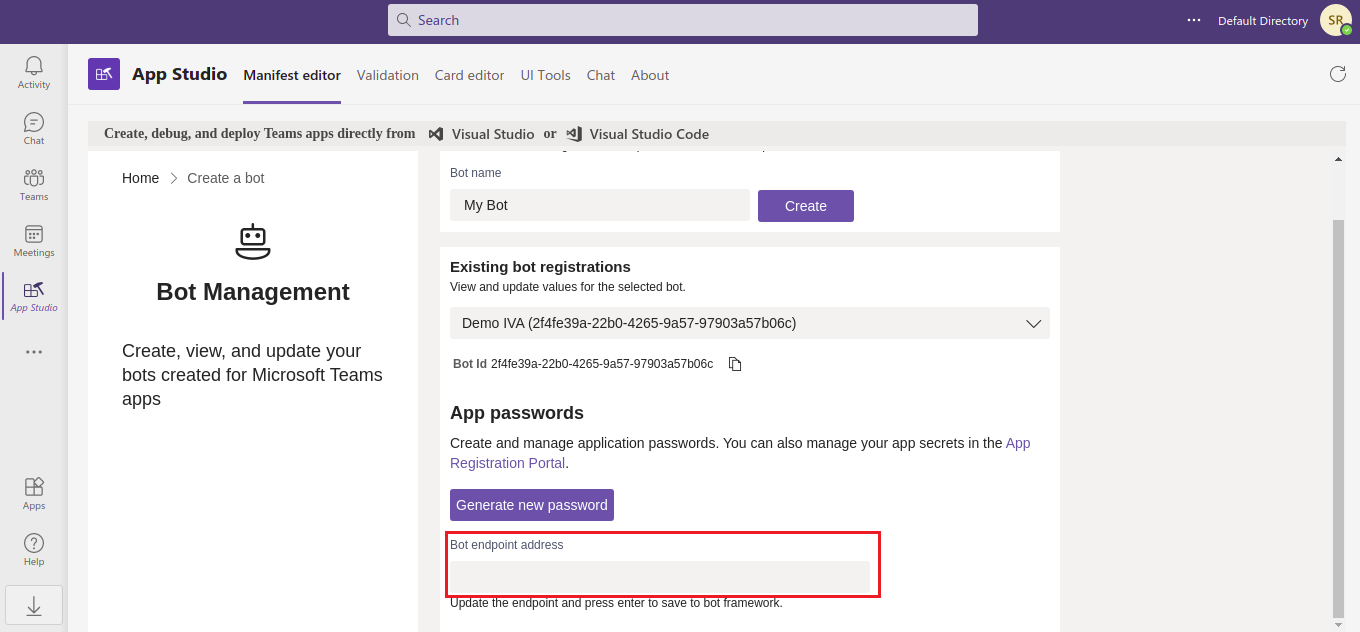Image resolution: width=1360 pixels, height=632 pixels.
Task: Refresh the App Studio tab
Action: click(x=1337, y=74)
